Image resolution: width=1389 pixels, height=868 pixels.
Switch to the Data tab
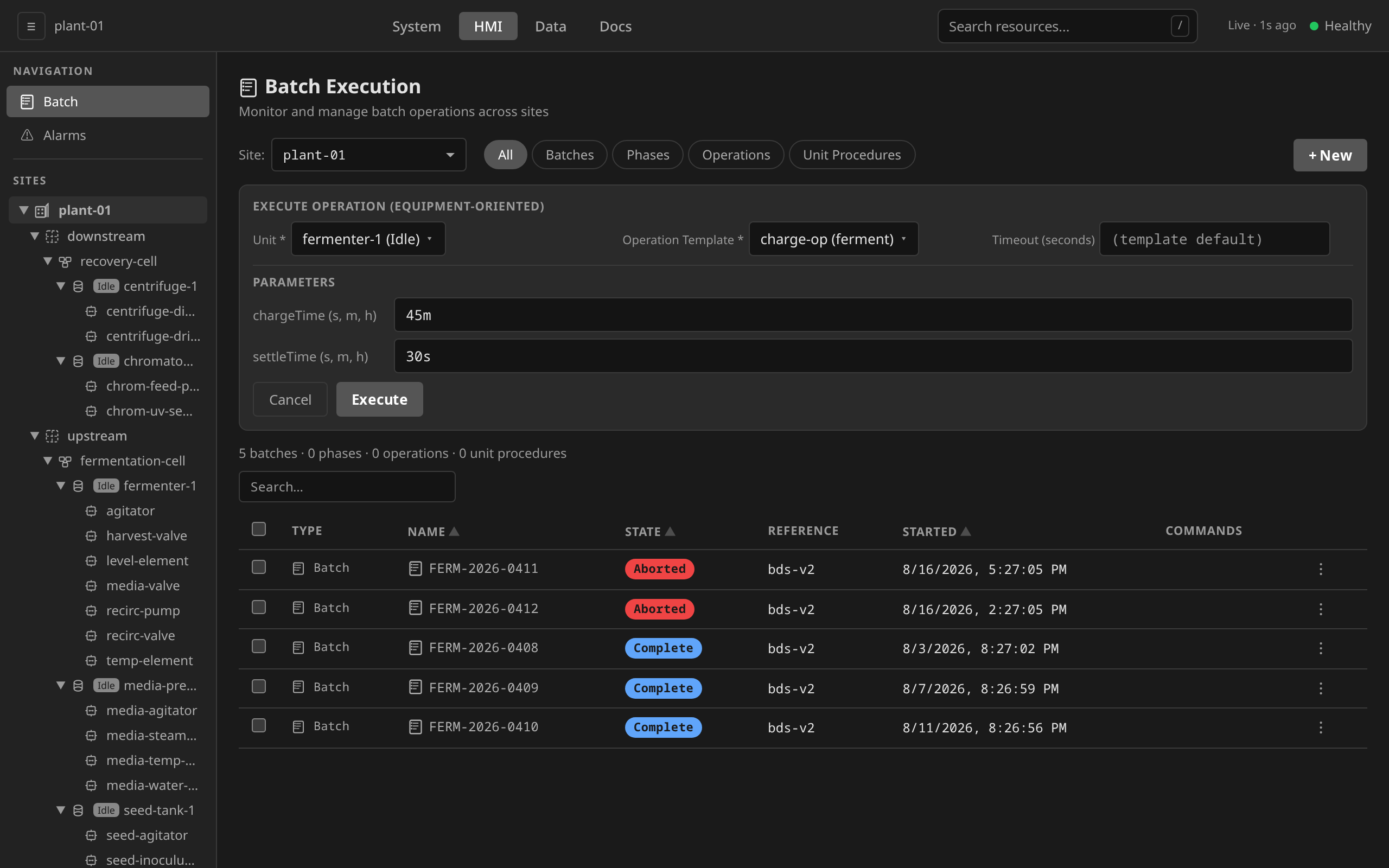pos(550,27)
